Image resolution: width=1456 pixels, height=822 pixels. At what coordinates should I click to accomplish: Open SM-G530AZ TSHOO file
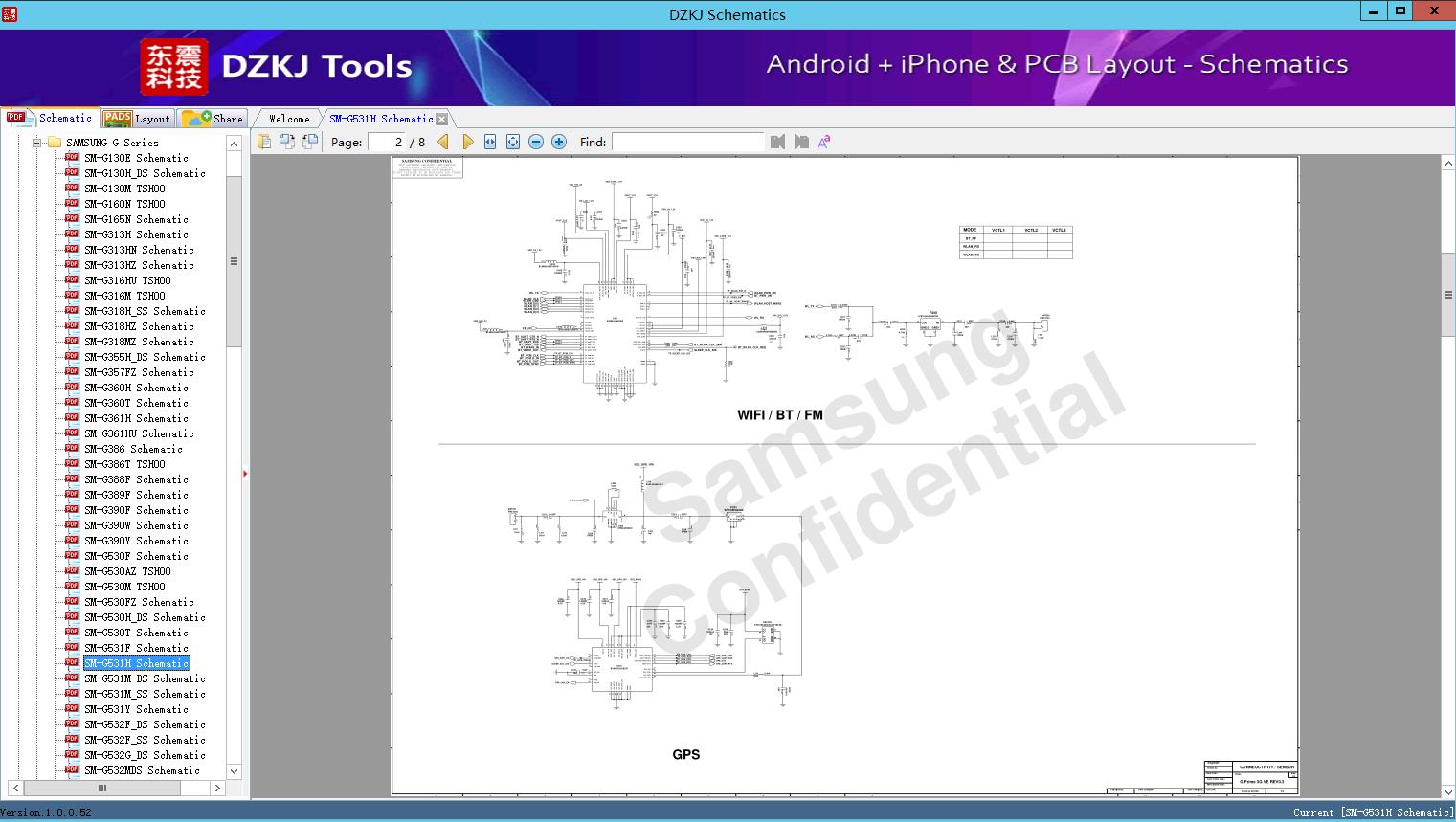click(127, 571)
